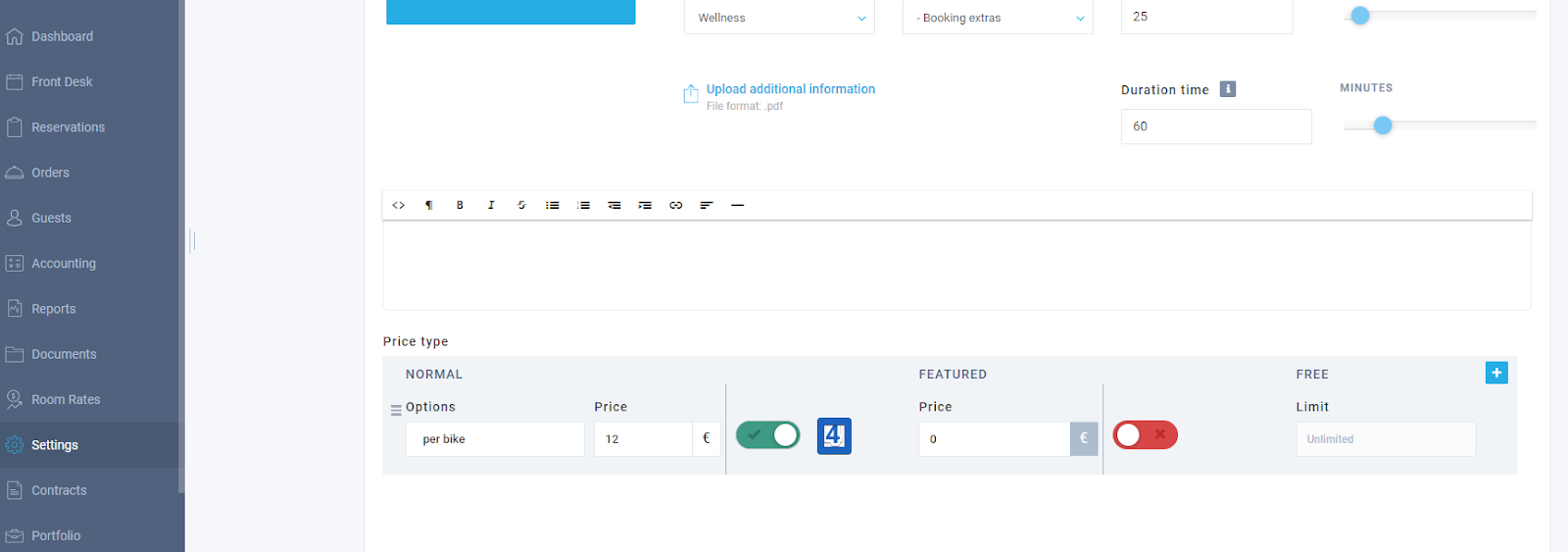
Task: Go to Accounting
Action: coord(64,264)
